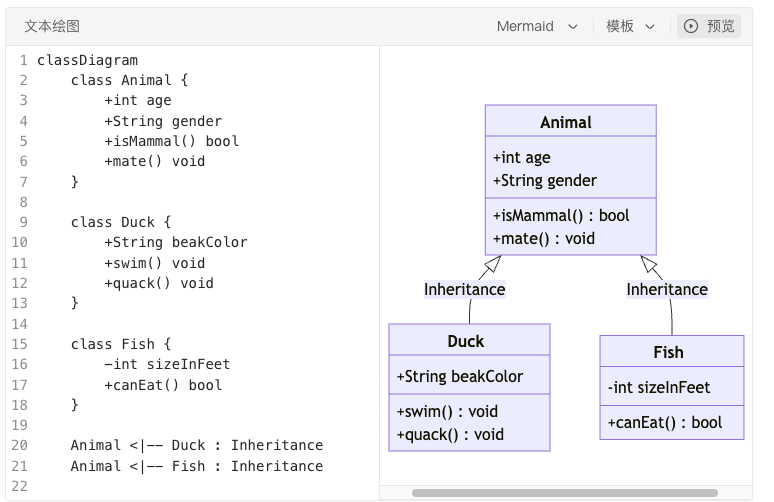The image size is (774, 502).
Task: Place cursor on classDiagram code line
Action: coord(88,60)
